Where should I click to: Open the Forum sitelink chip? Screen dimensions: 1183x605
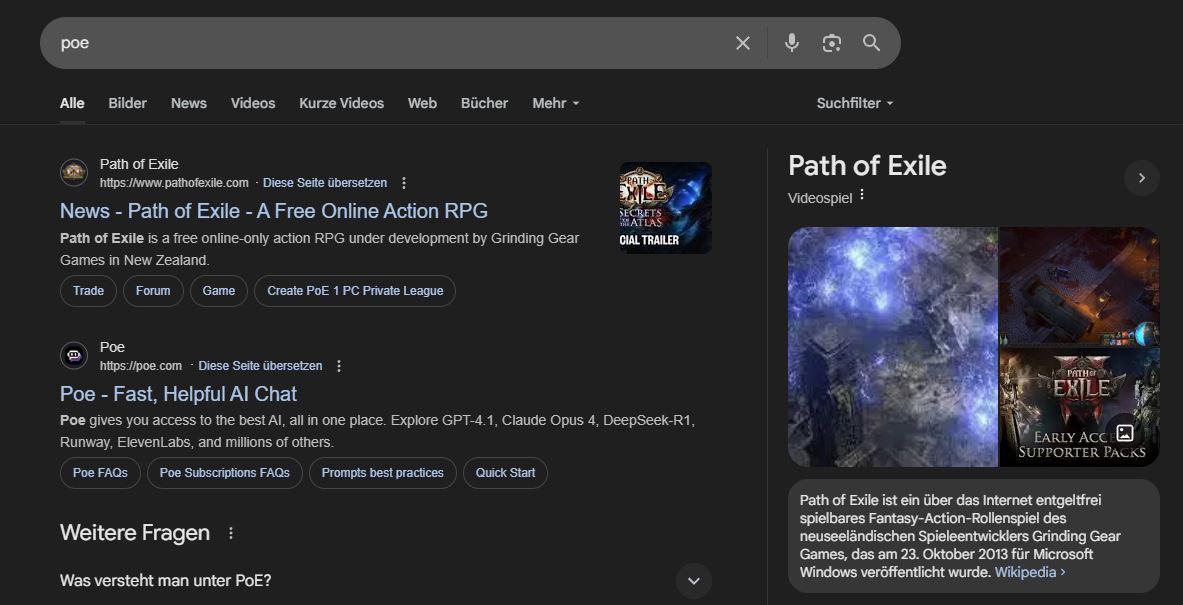153,291
